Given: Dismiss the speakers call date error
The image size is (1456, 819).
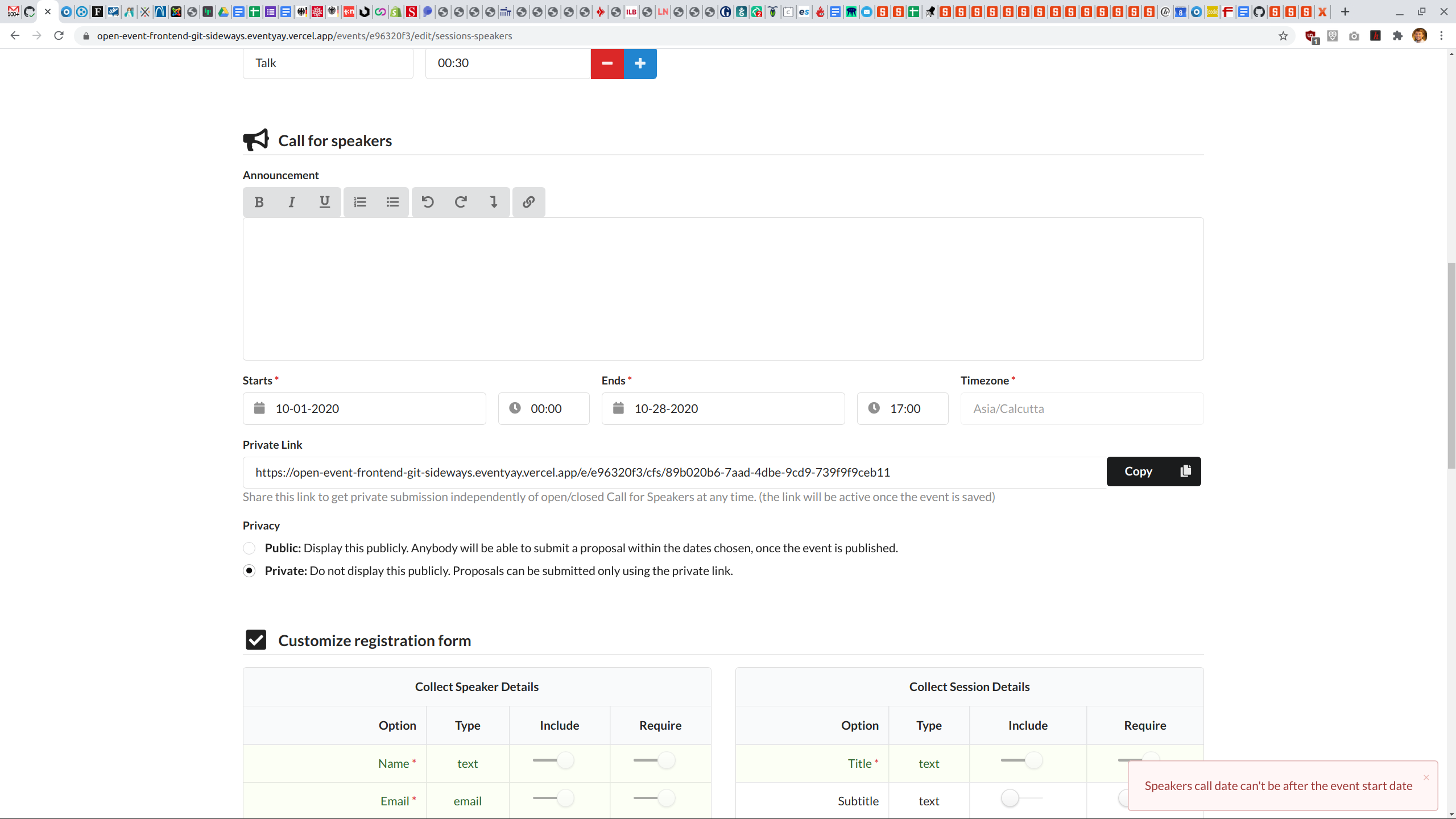Looking at the screenshot, I should click(1426, 777).
